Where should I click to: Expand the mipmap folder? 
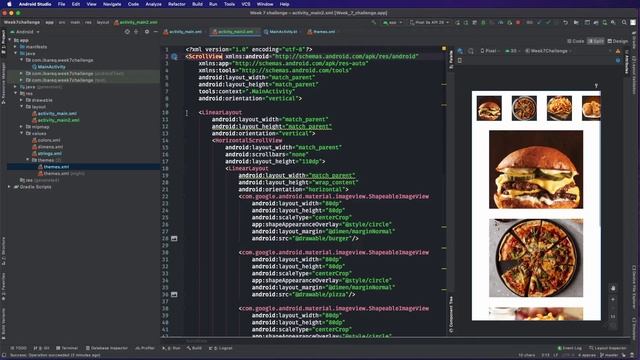click(x=22, y=127)
